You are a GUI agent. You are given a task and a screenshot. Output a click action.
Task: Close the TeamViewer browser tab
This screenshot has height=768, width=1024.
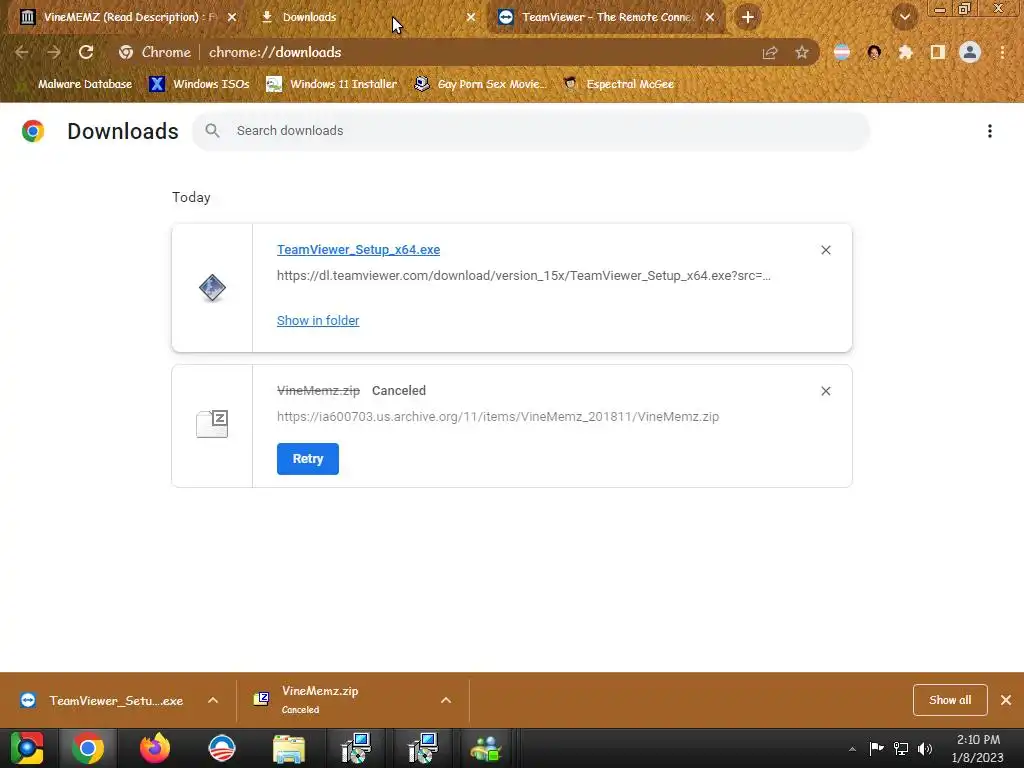[710, 17]
